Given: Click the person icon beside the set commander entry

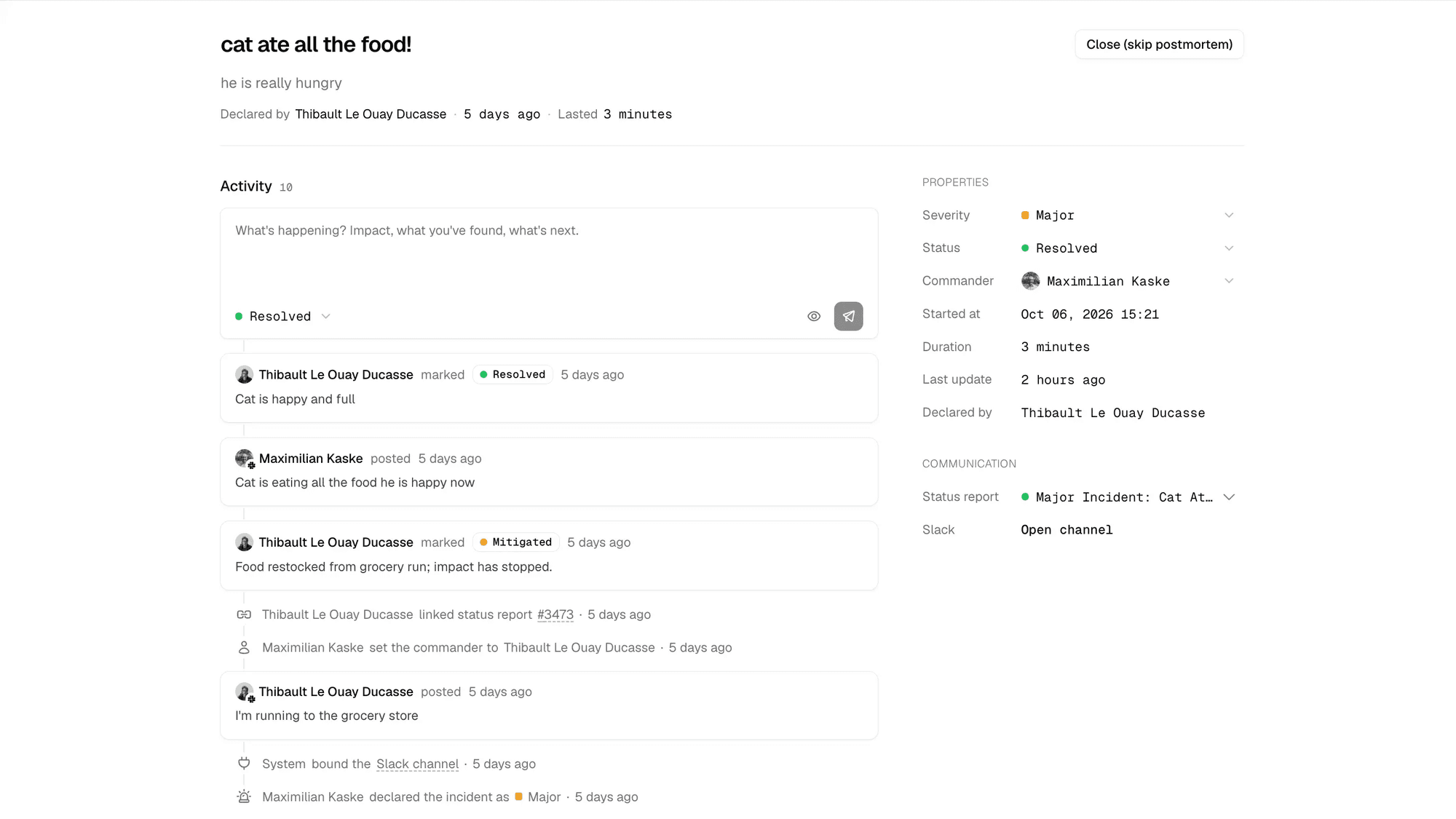Looking at the screenshot, I should point(244,647).
